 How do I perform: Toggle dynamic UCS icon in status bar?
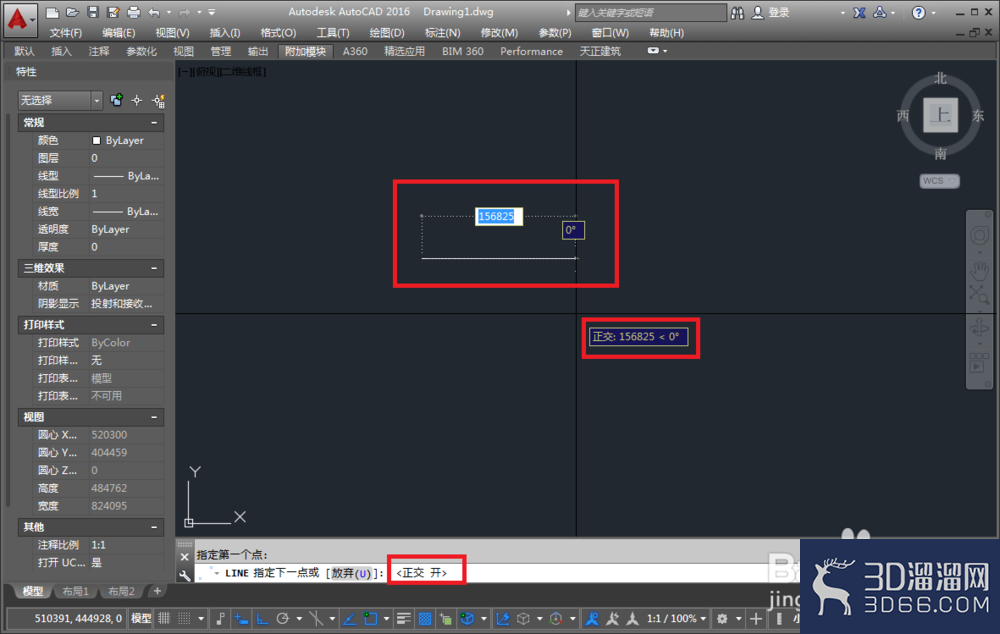click(503, 618)
